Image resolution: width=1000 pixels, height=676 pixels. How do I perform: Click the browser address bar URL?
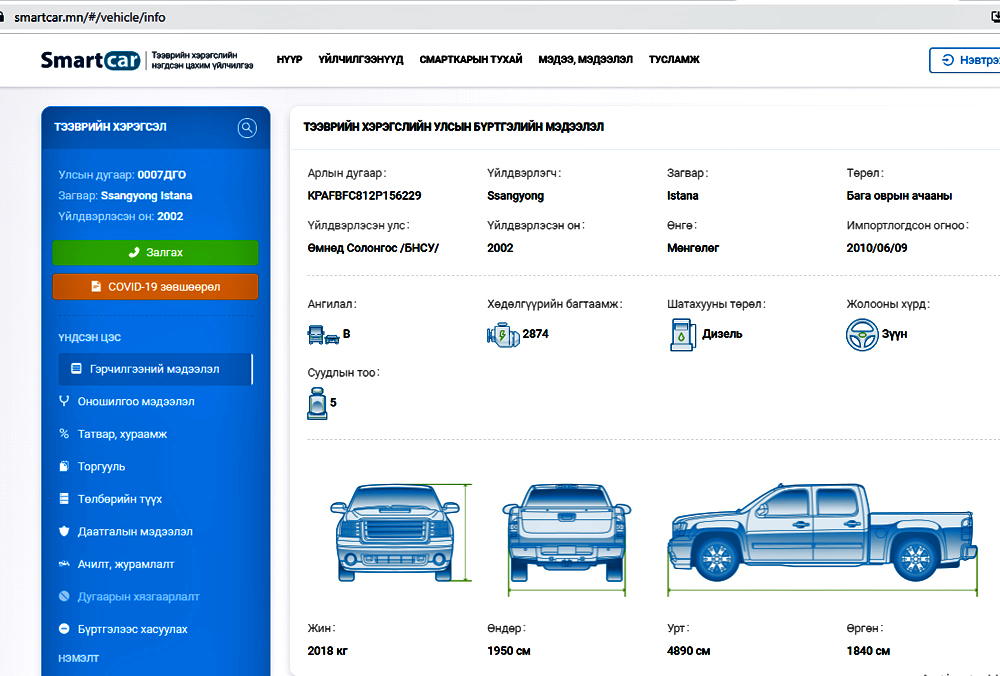pos(90,17)
